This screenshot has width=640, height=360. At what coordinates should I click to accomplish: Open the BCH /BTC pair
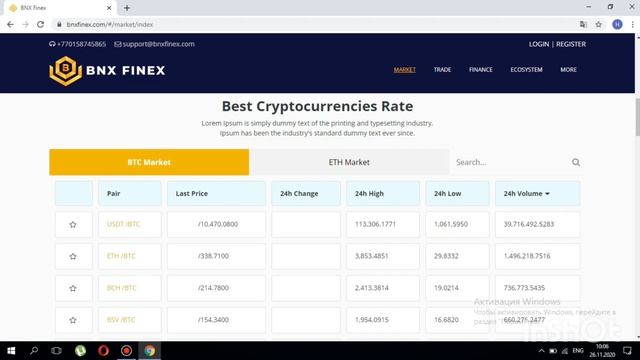(x=122, y=288)
